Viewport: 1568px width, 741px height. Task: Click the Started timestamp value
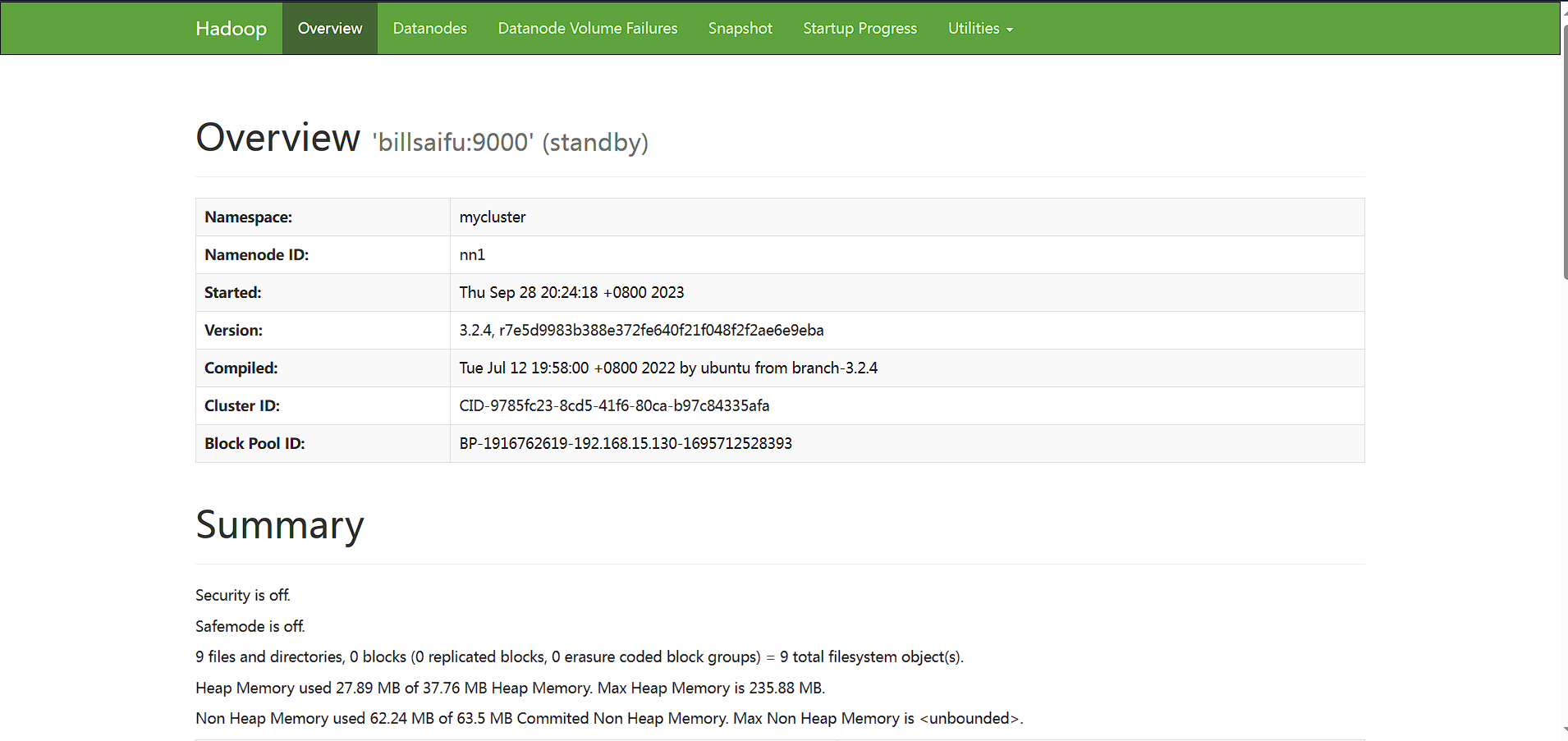point(571,293)
